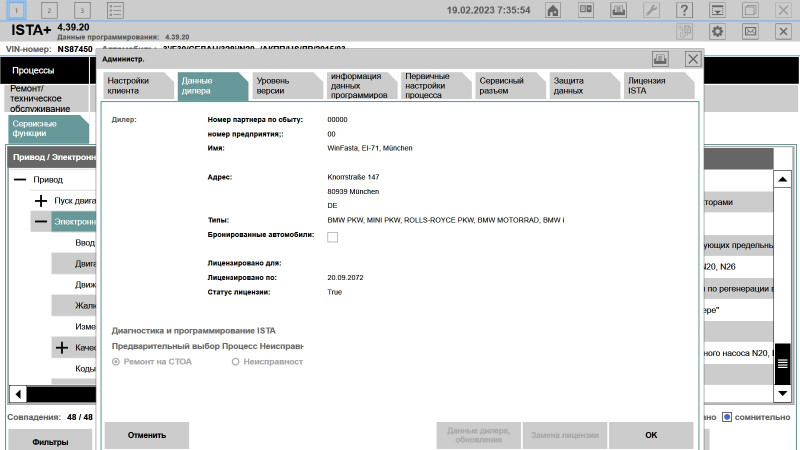
Task: Open the help question mark icon
Action: (x=684, y=10)
